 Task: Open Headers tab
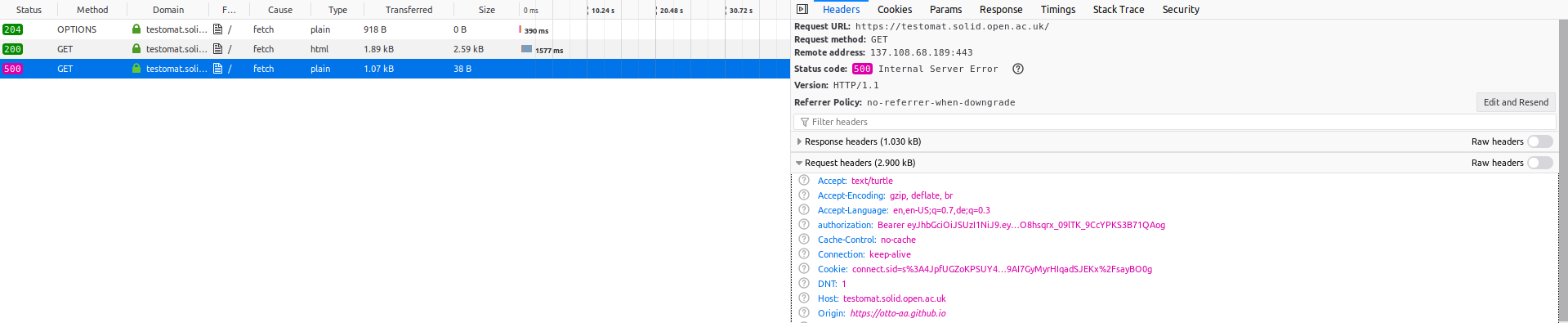pyautogui.click(x=841, y=10)
